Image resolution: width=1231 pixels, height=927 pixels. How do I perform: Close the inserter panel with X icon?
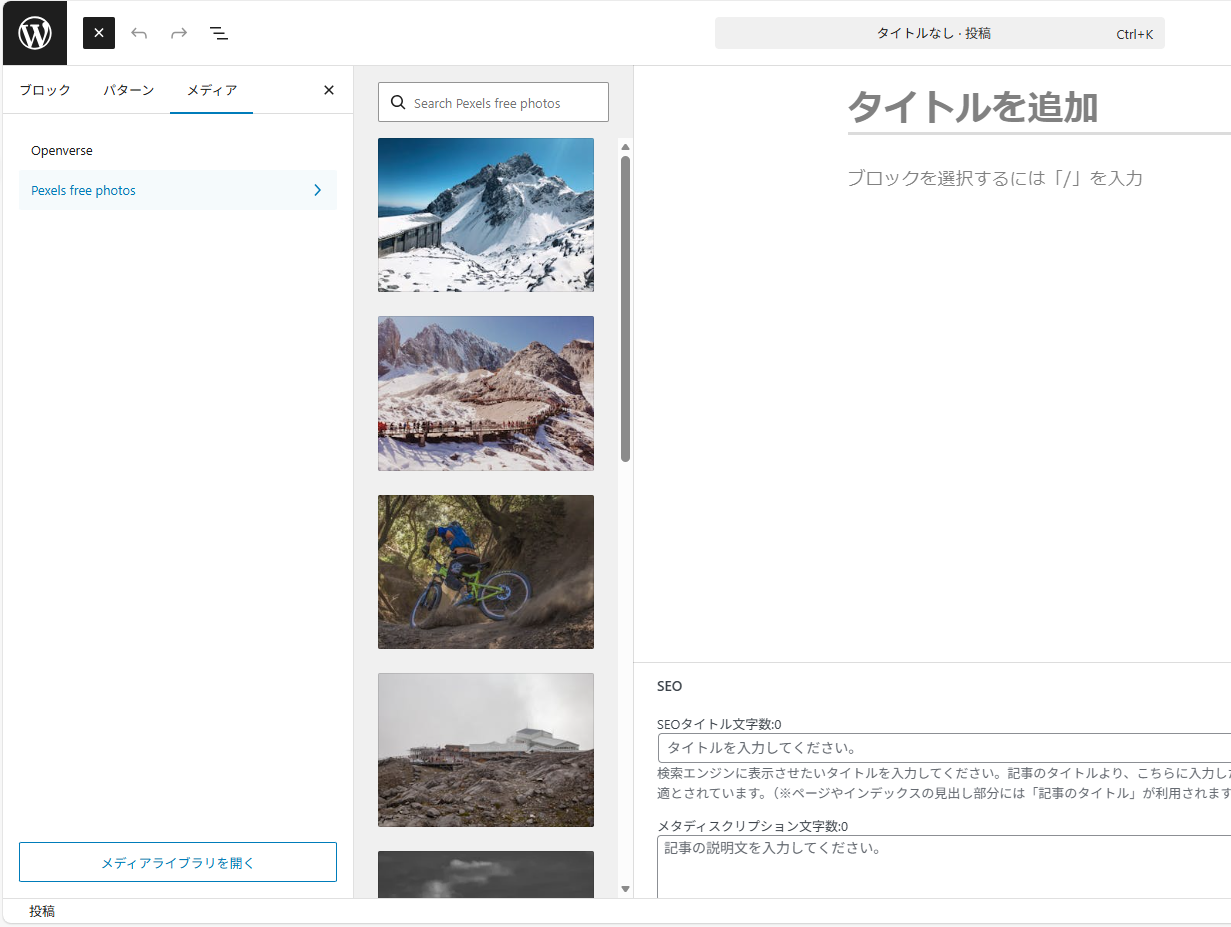click(329, 90)
